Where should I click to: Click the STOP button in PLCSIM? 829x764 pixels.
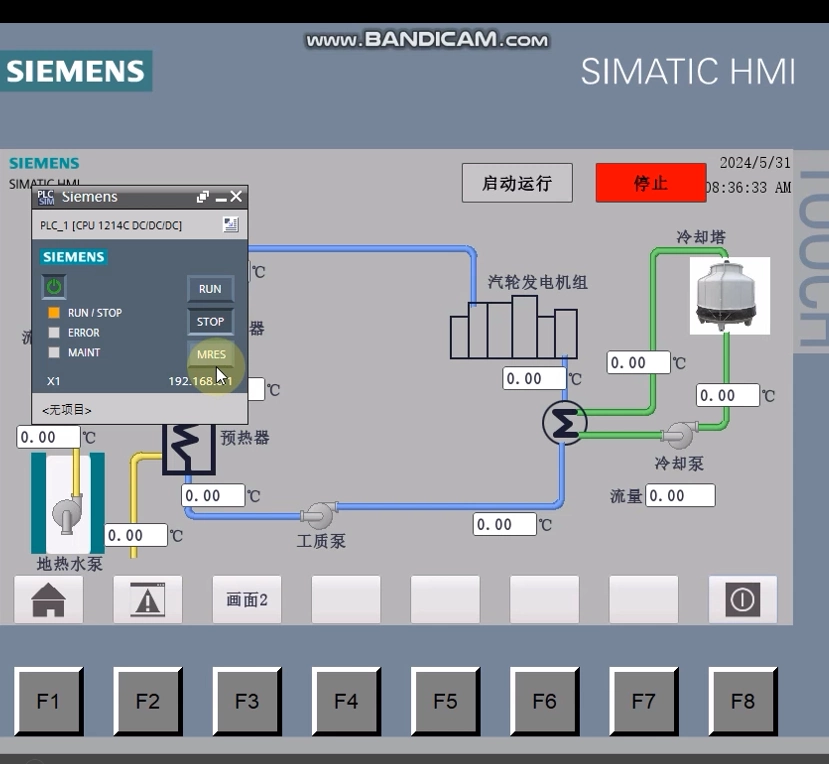point(210,321)
